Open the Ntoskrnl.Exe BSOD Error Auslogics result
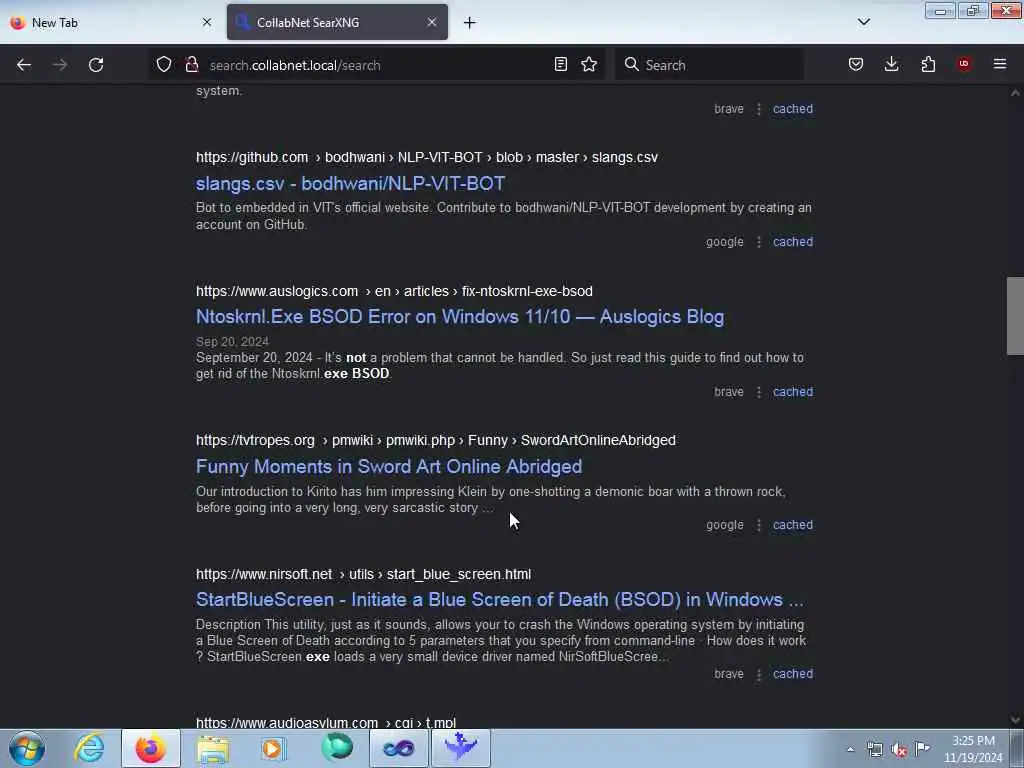Viewport: 1024px width, 768px height. click(x=460, y=317)
